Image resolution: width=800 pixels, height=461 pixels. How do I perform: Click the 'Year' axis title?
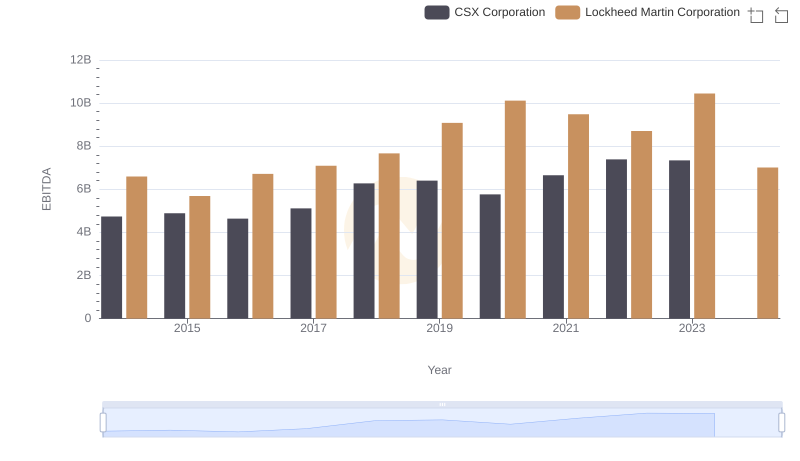click(x=439, y=370)
